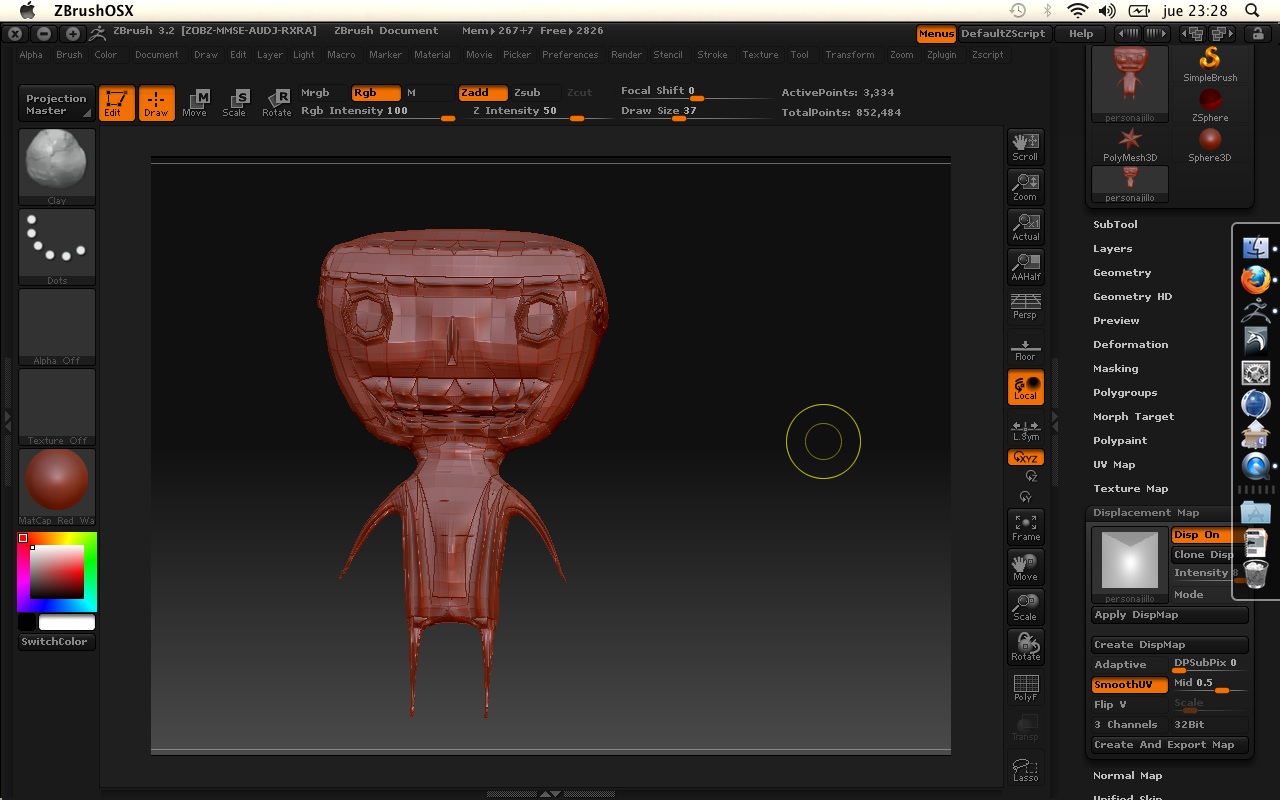This screenshot has width=1280, height=800.
Task: Select the Draw mode button
Action: tap(156, 102)
